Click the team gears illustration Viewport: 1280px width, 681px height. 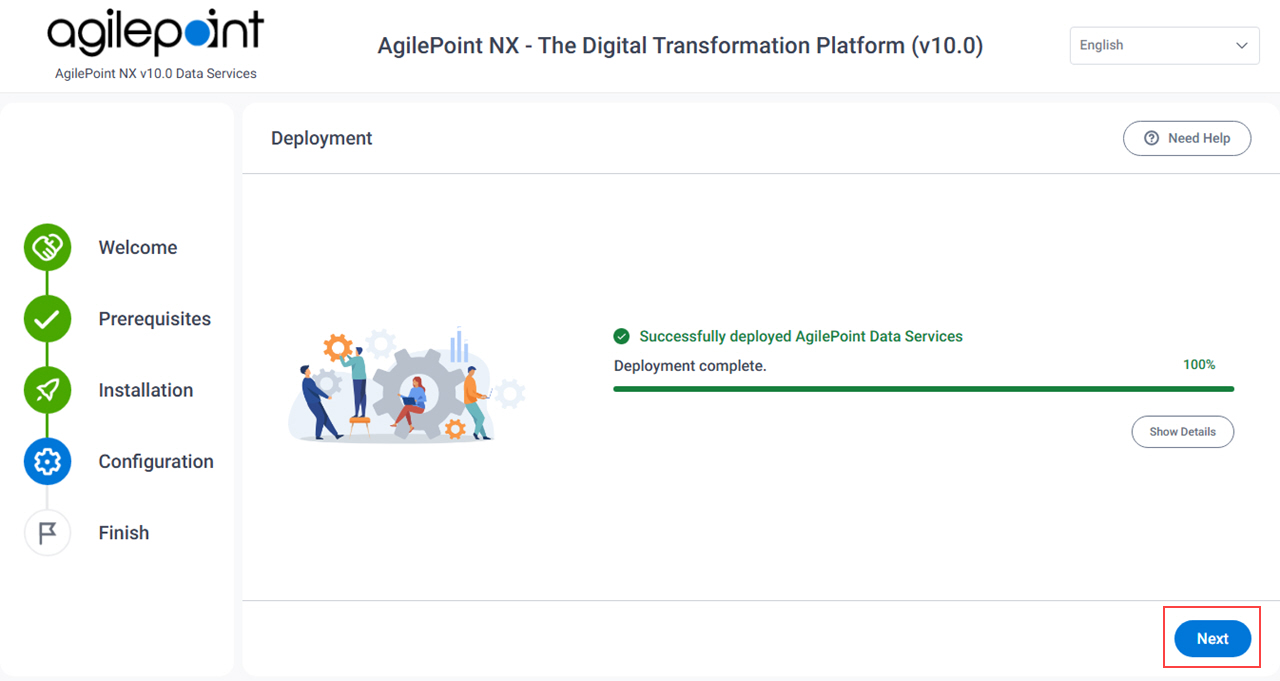click(407, 385)
